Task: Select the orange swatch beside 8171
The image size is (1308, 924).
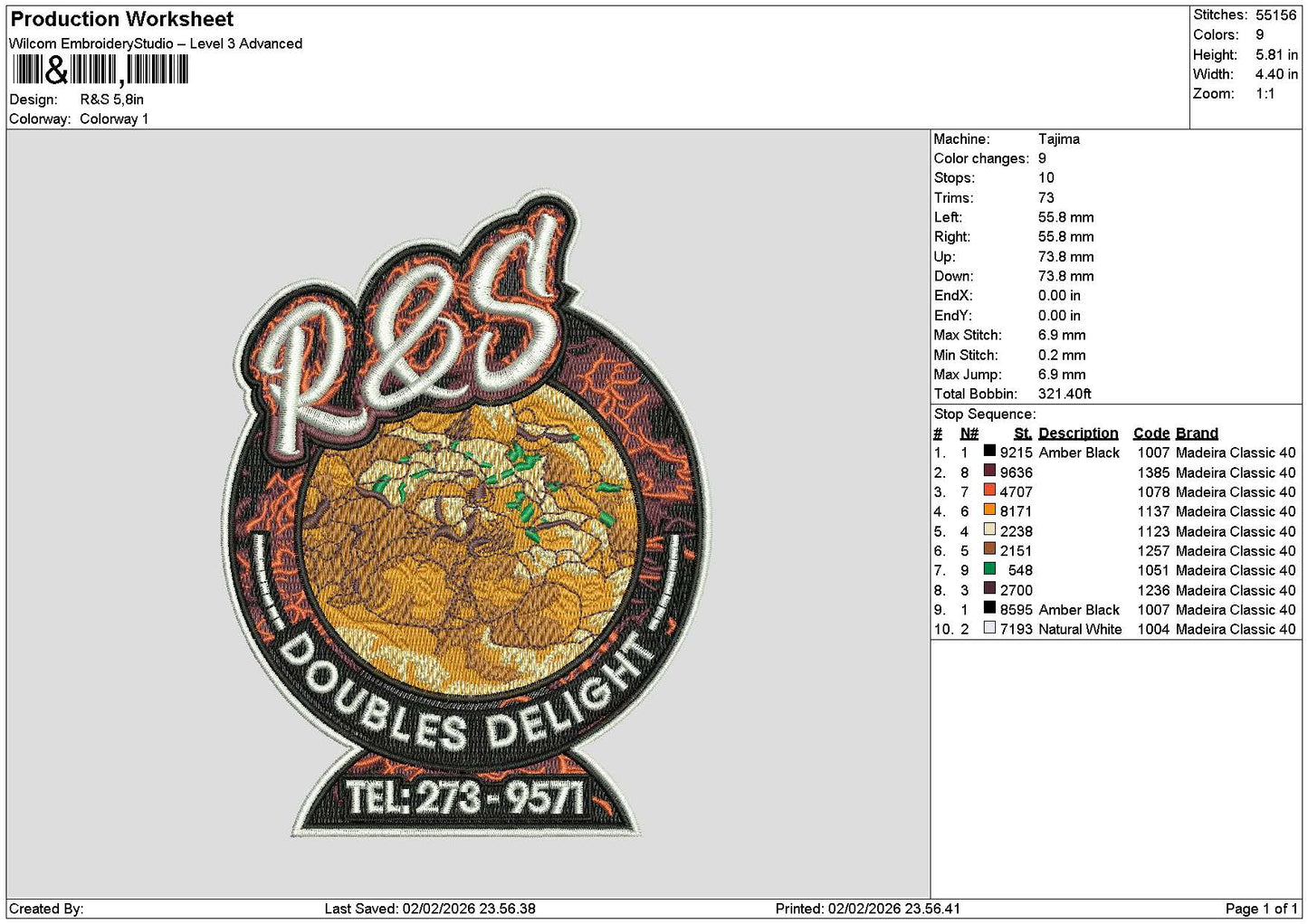Action: tap(989, 510)
